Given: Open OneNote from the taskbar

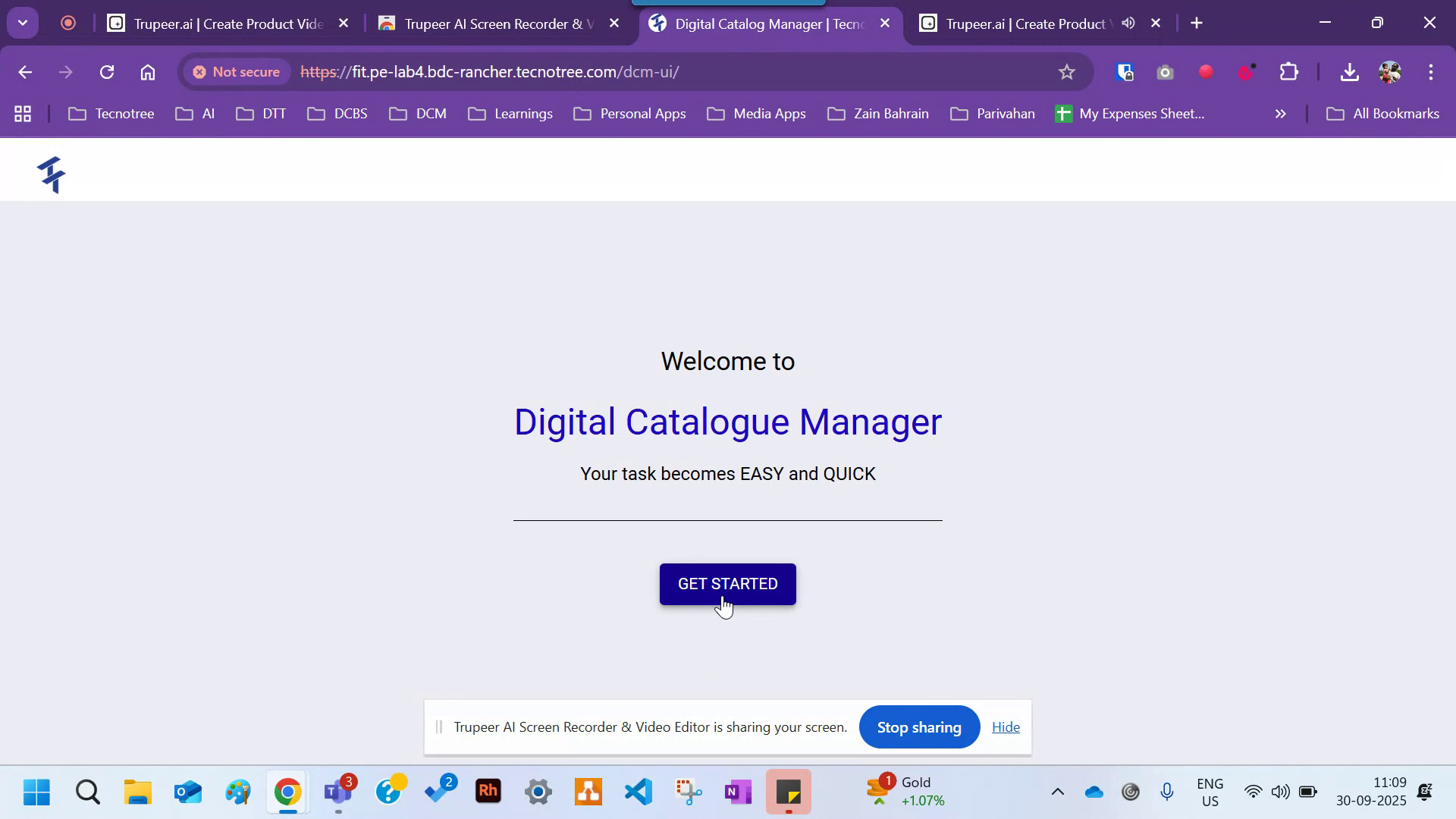Looking at the screenshot, I should click(738, 792).
